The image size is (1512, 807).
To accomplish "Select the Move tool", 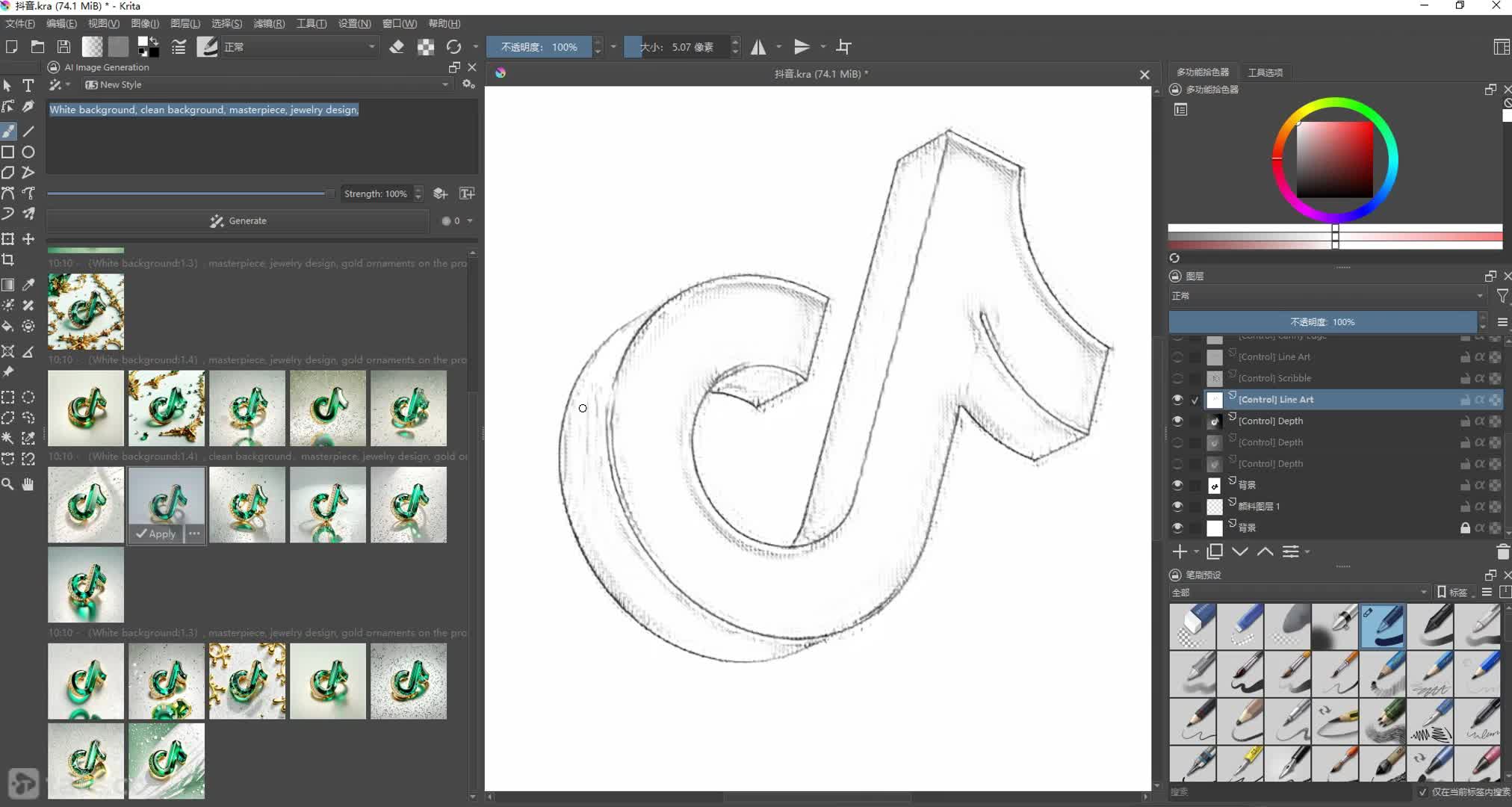I will [x=28, y=239].
